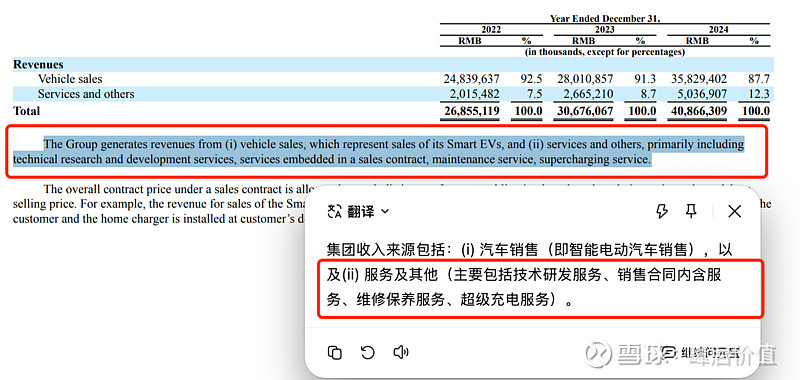Screen dimensions: 800x380
Task: Click the translated Chinese text in the popup
Action: pos(530,275)
